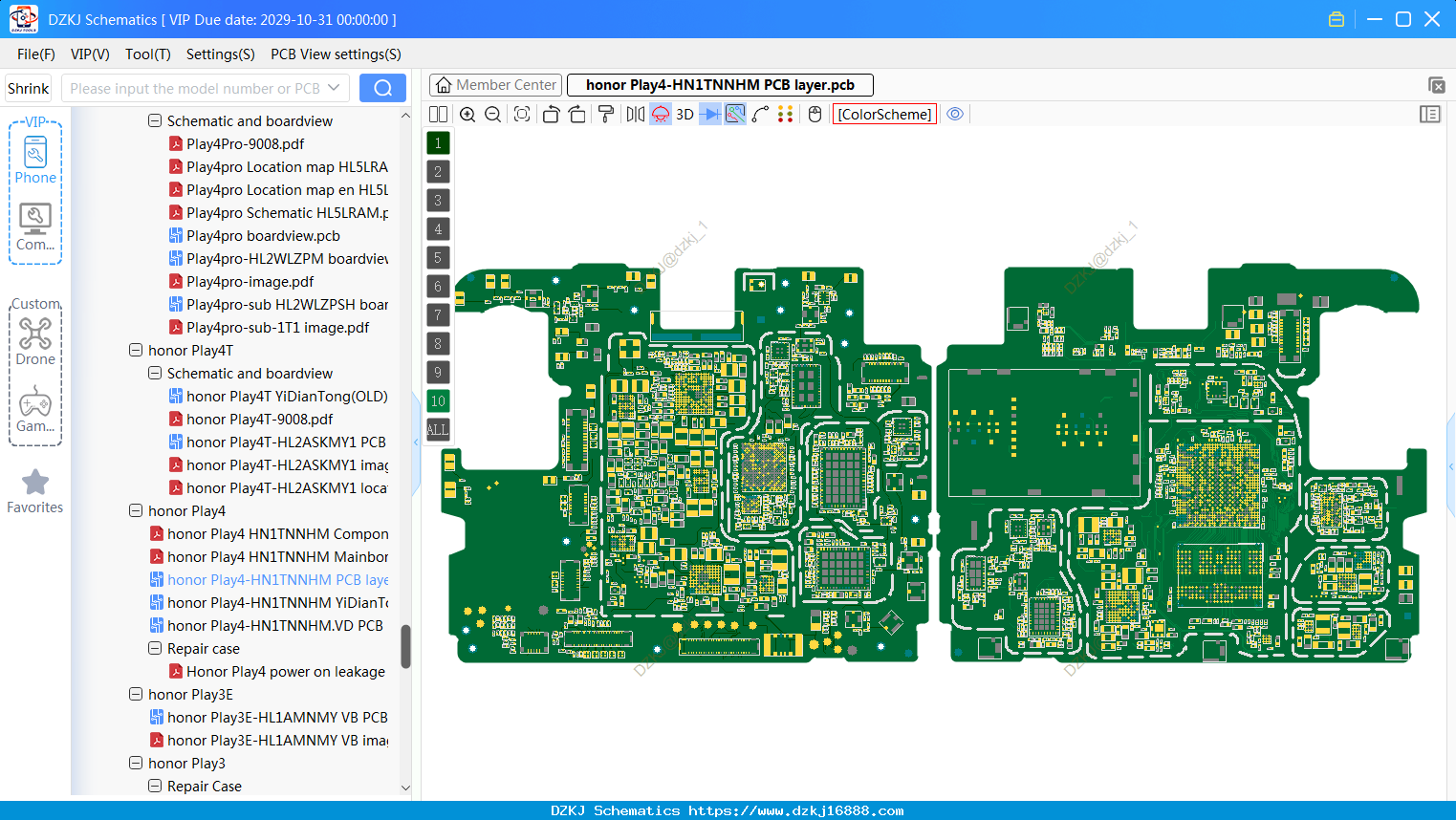Open honor Play3E-HL1AMNMY VB PCB
The width and height of the screenshot is (1456, 820).
tap(277, 718)
